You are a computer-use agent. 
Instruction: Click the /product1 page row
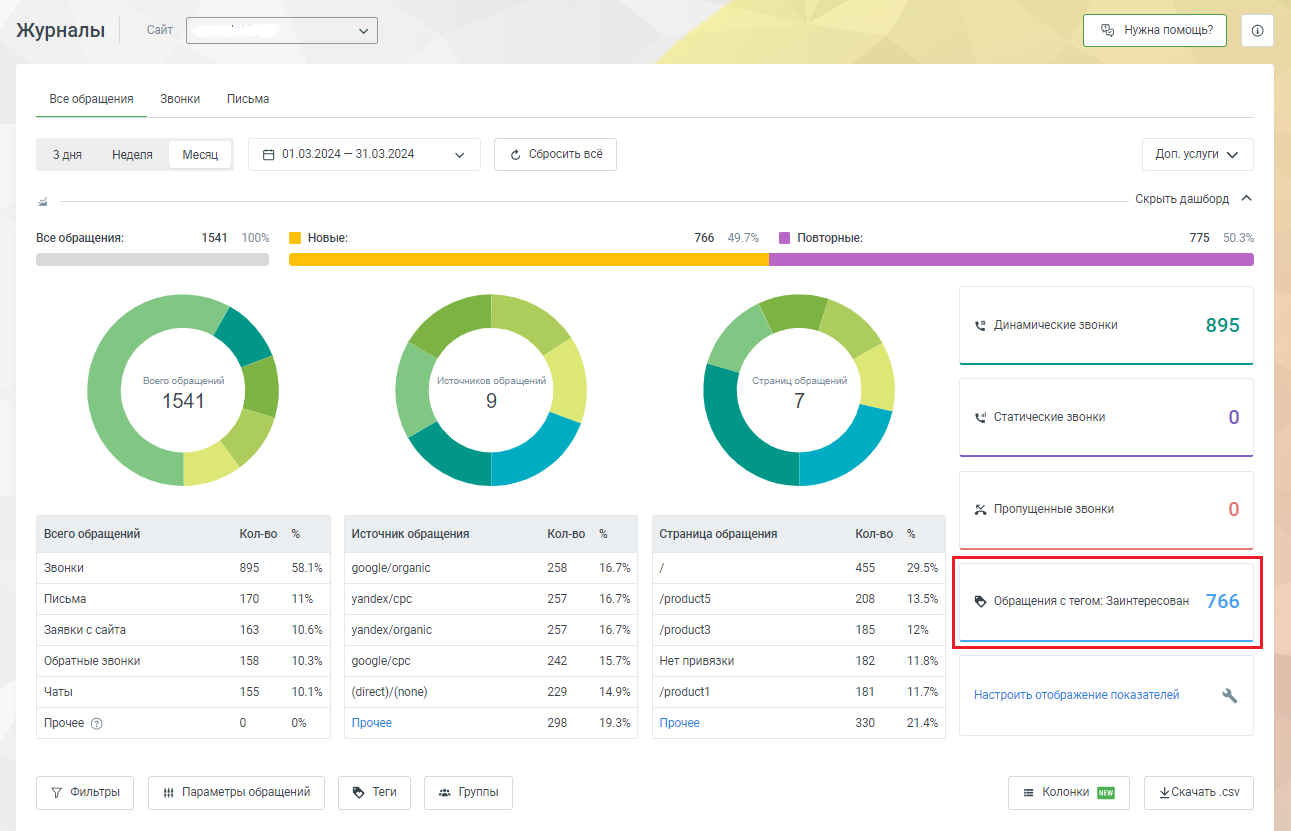(799, 692)
